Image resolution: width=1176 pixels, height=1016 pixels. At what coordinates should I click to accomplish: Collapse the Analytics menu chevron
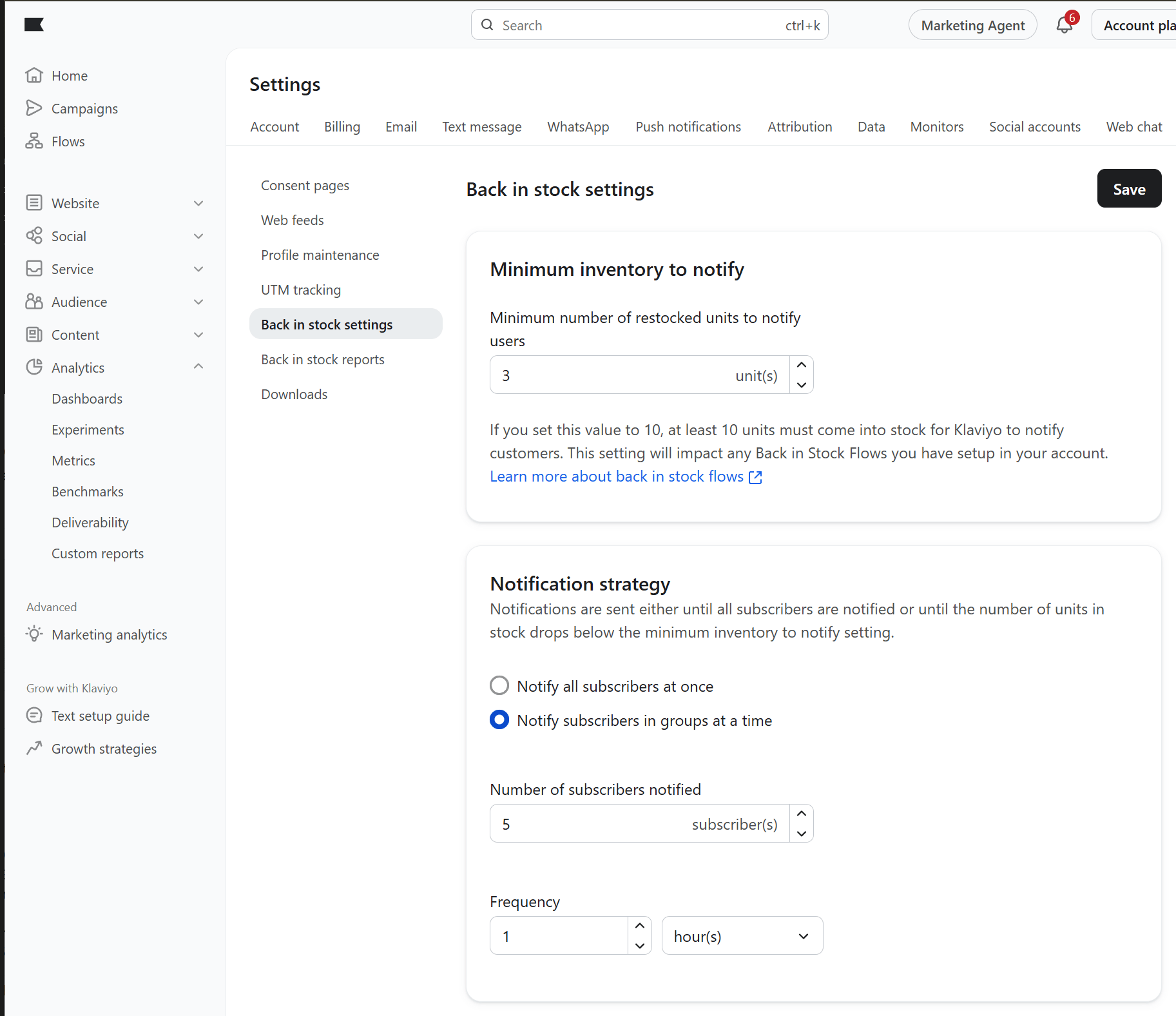(198, 366)
